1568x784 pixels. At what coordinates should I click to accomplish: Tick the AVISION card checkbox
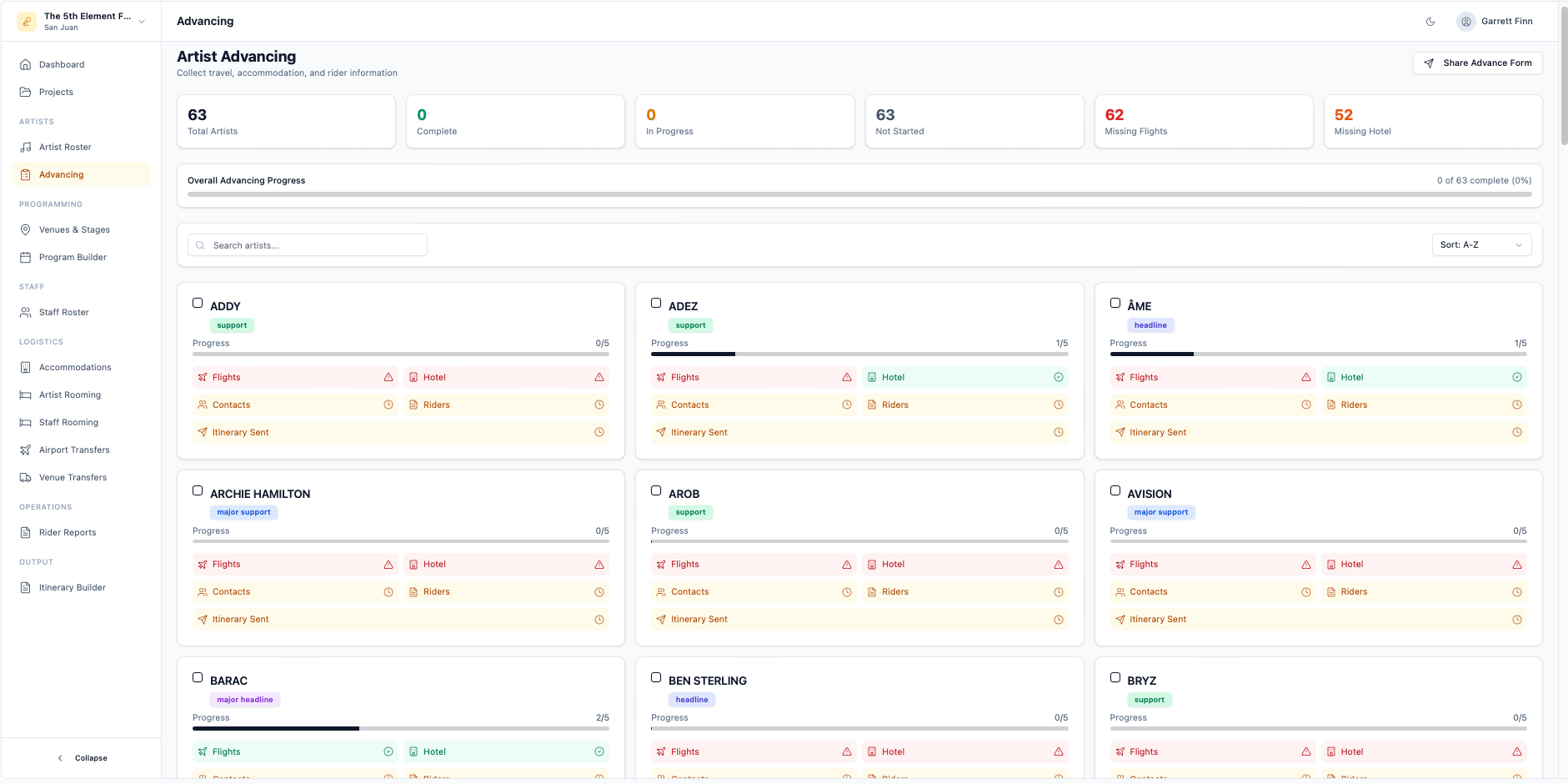pos(1115,491)
